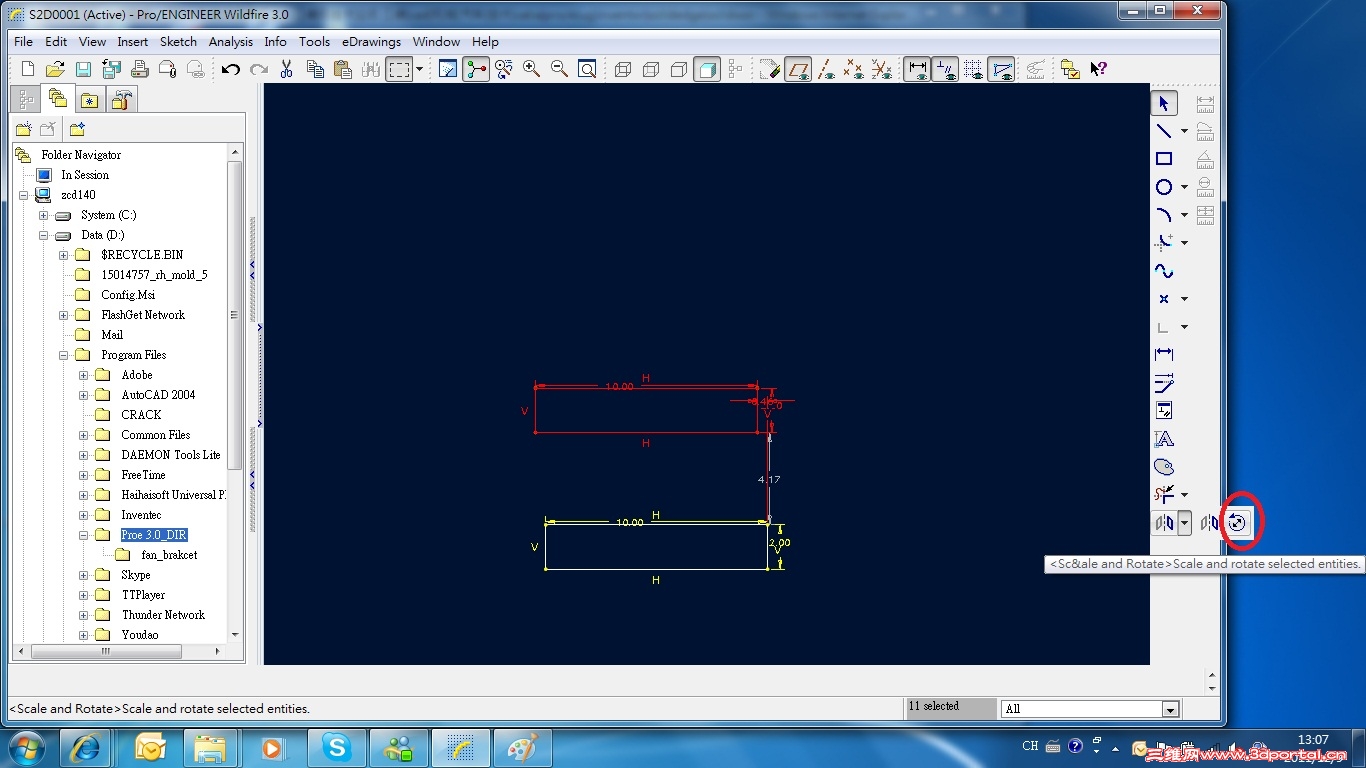The width and height of the screenshot is (1366, 768).
Task: Open the eDrawings menu
Action: click(x=371, y=42)
